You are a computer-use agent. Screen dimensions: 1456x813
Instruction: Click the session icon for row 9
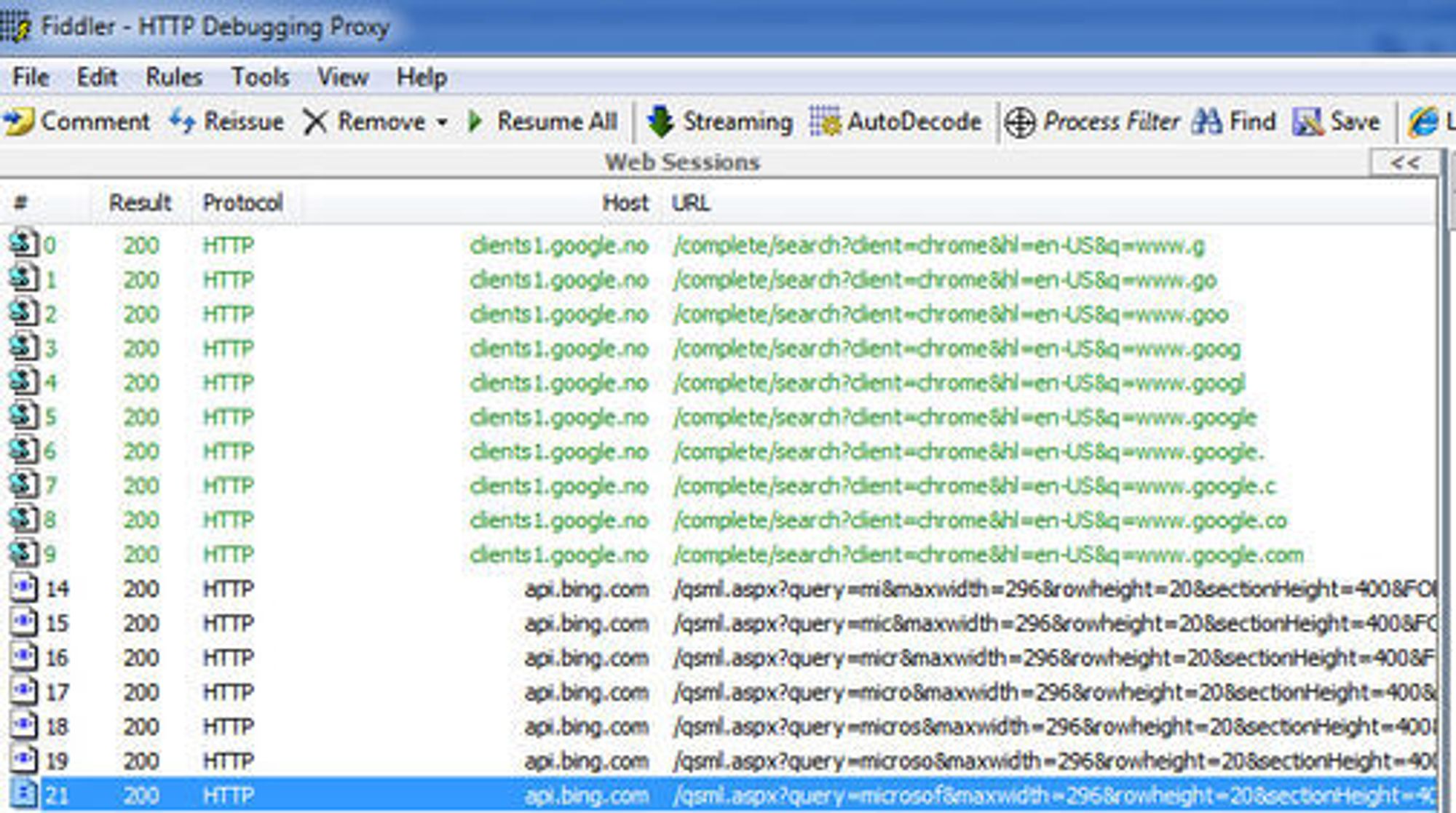23,552
